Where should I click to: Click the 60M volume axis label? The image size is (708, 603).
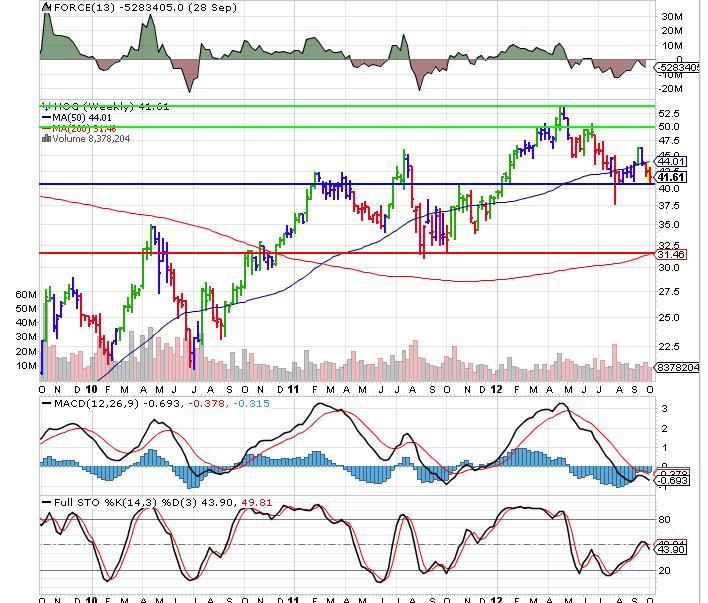(x=26, y=295)
